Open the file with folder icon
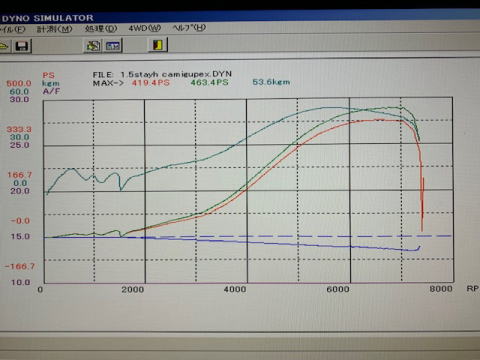 pyautogui.click(x=4, y=46)
